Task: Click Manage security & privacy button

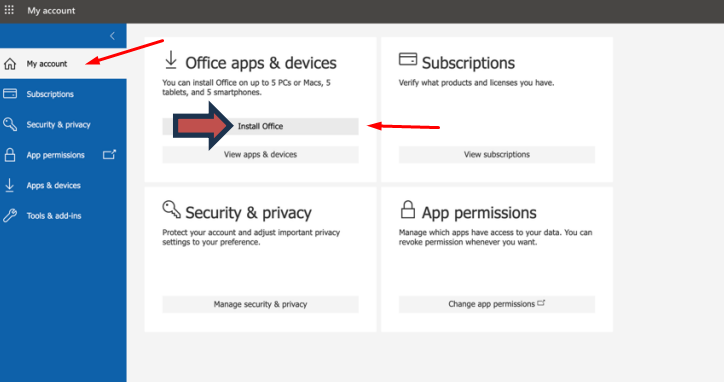Action: coord(260,304)
